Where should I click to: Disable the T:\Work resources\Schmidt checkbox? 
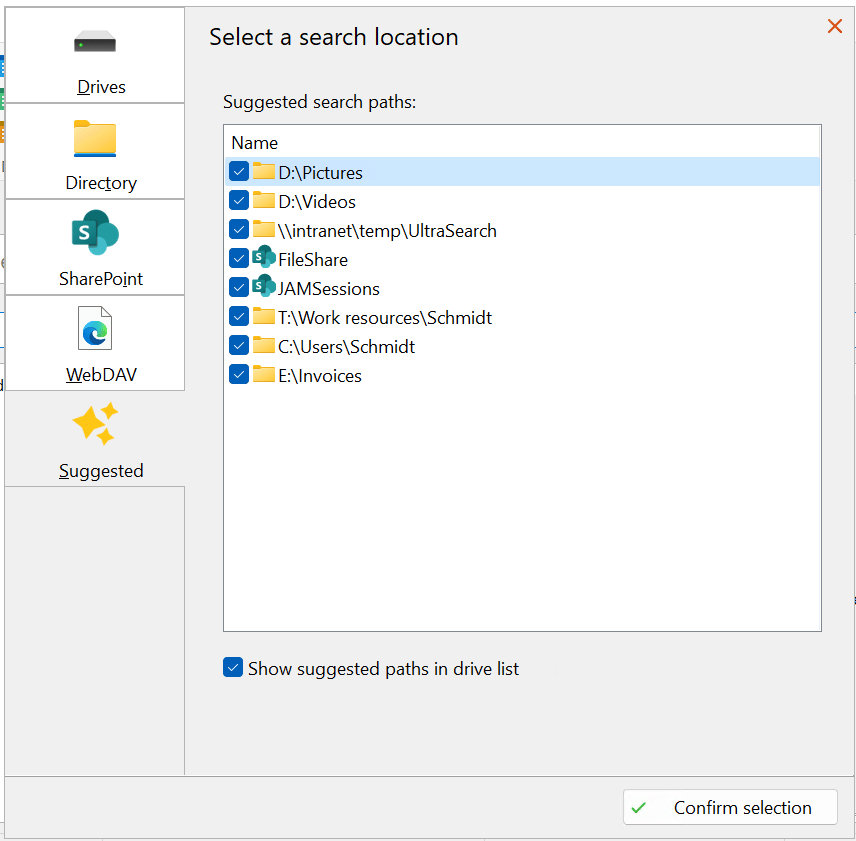(x=239, y=317)
